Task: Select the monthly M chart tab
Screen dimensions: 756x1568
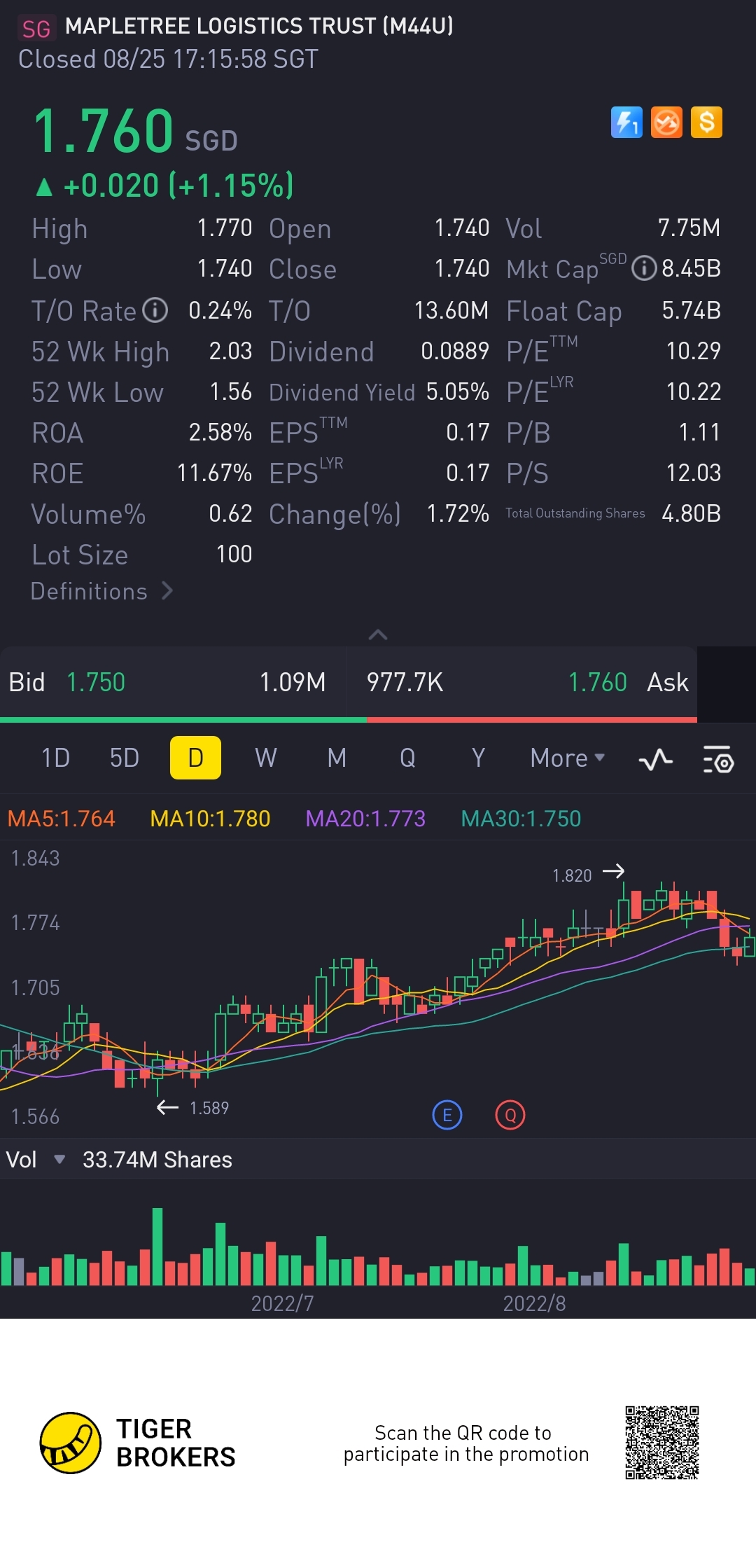Action: [x=337, y=758]
